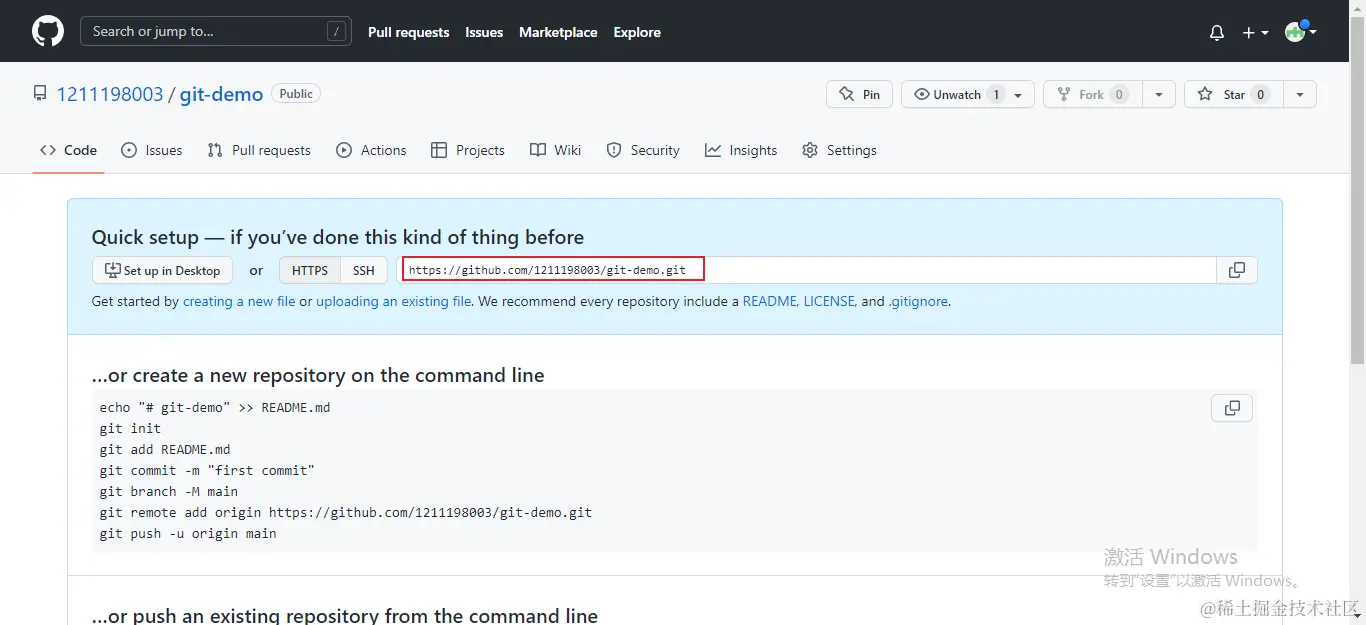This screenshot has height=625, width=1366.
Task: Open the README link
Action: coord(770,301)
